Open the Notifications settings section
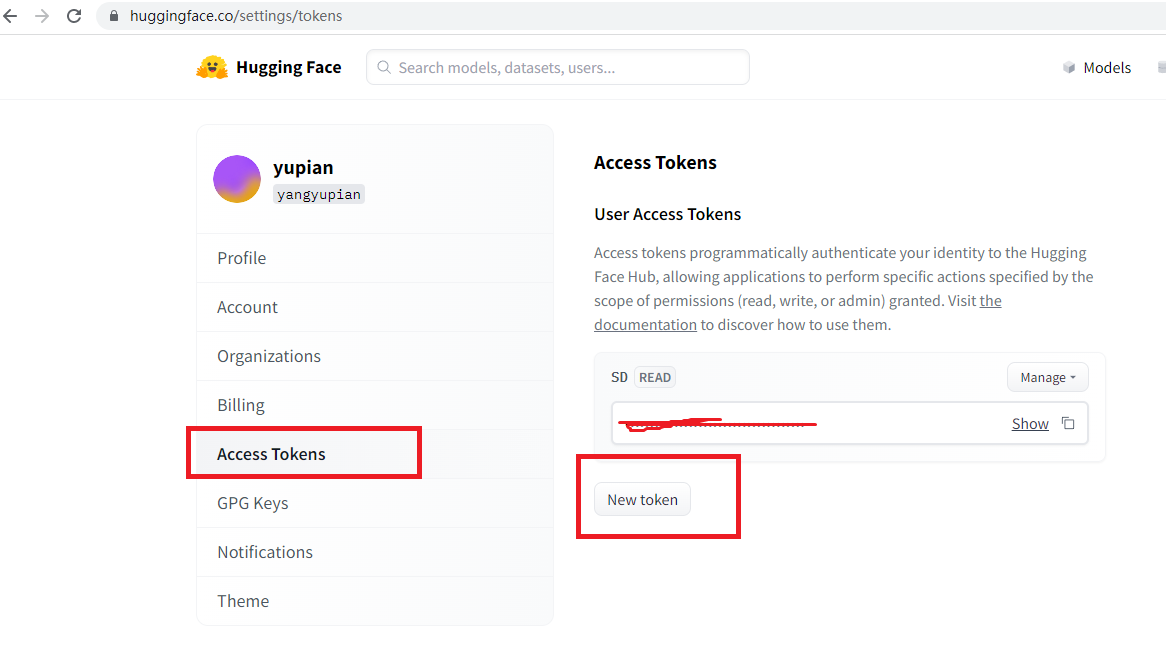1166x651 pixels. pos(375,552)
